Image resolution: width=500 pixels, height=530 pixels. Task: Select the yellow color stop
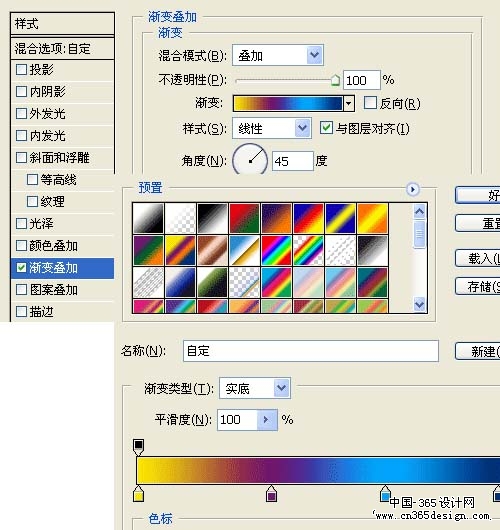coord(138,494)
